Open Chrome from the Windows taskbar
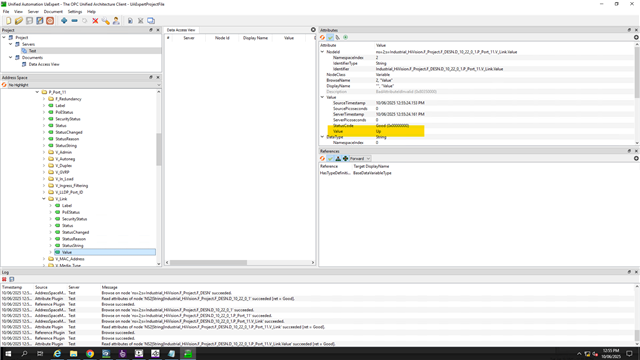The height and width of the screenshot is (360, 640). [x=90, y=353]
